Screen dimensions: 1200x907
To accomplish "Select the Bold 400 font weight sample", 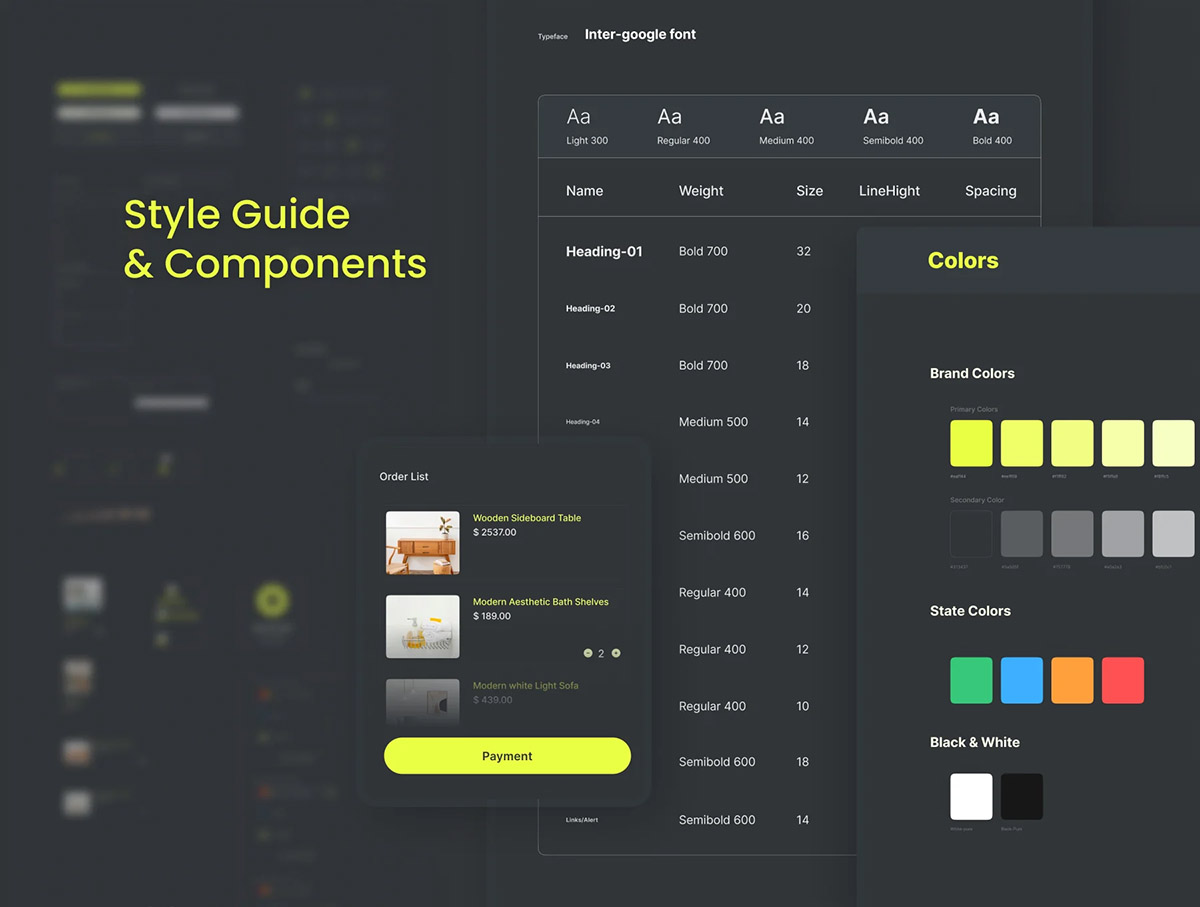I will pos(992,126).
